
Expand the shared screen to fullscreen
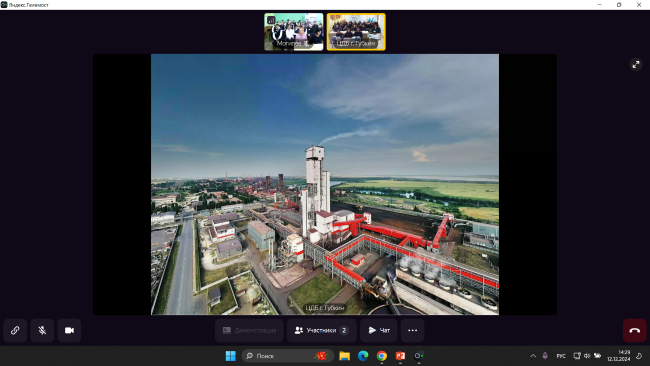[x=636, y=65]
